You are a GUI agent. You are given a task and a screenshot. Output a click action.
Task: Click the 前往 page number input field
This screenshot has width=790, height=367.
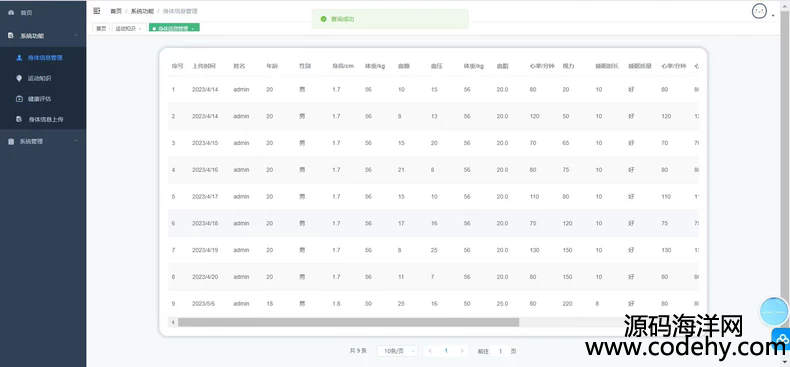pyautogui.click(x=500, y=351)
